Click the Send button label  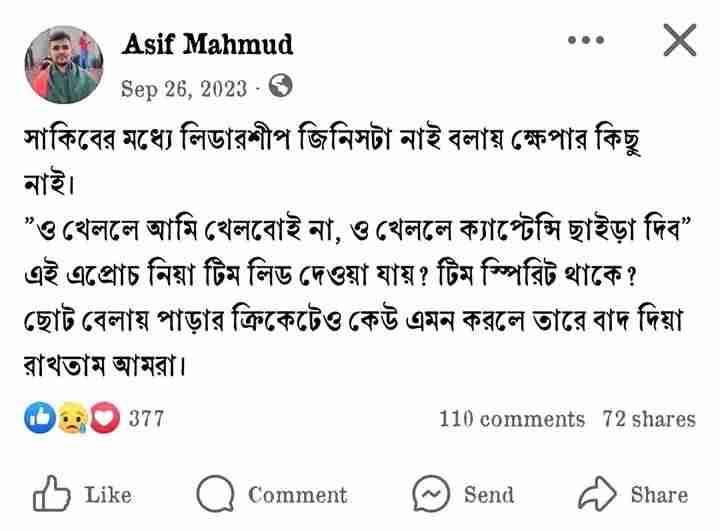point(489,495)
